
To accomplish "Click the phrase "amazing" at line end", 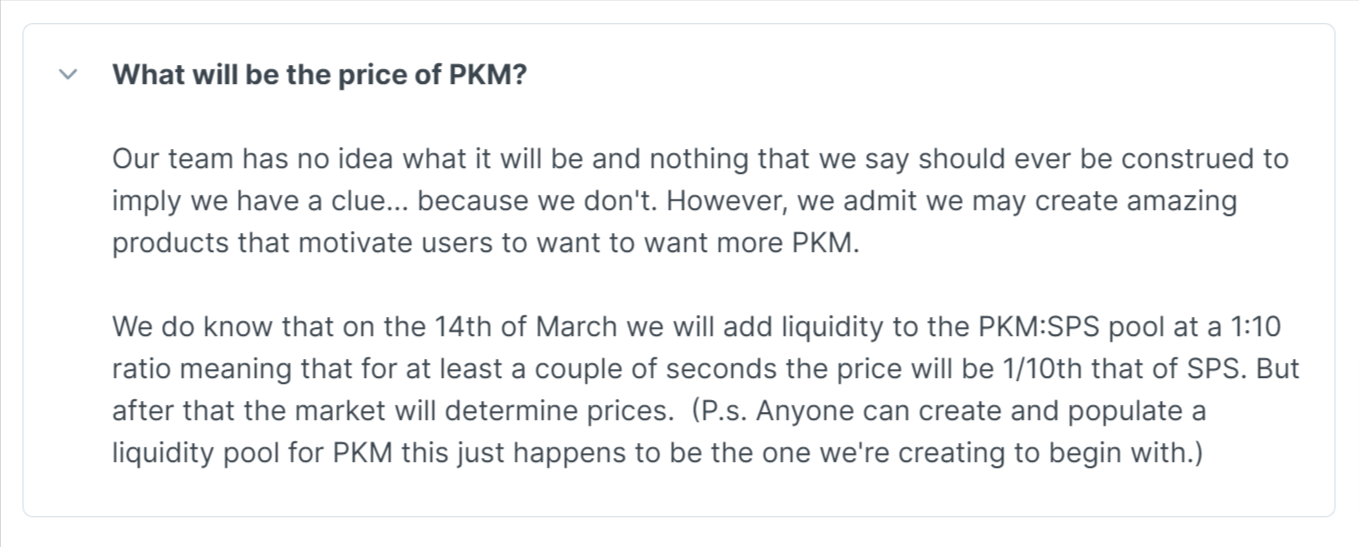I will (x=1183, y=201).
